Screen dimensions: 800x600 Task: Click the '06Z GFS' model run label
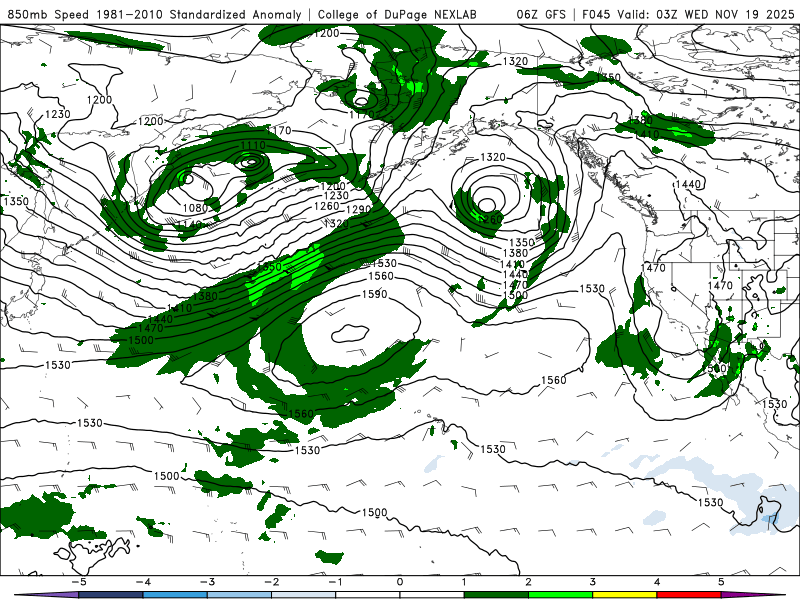pyautogui.click(x=541, y=14)
